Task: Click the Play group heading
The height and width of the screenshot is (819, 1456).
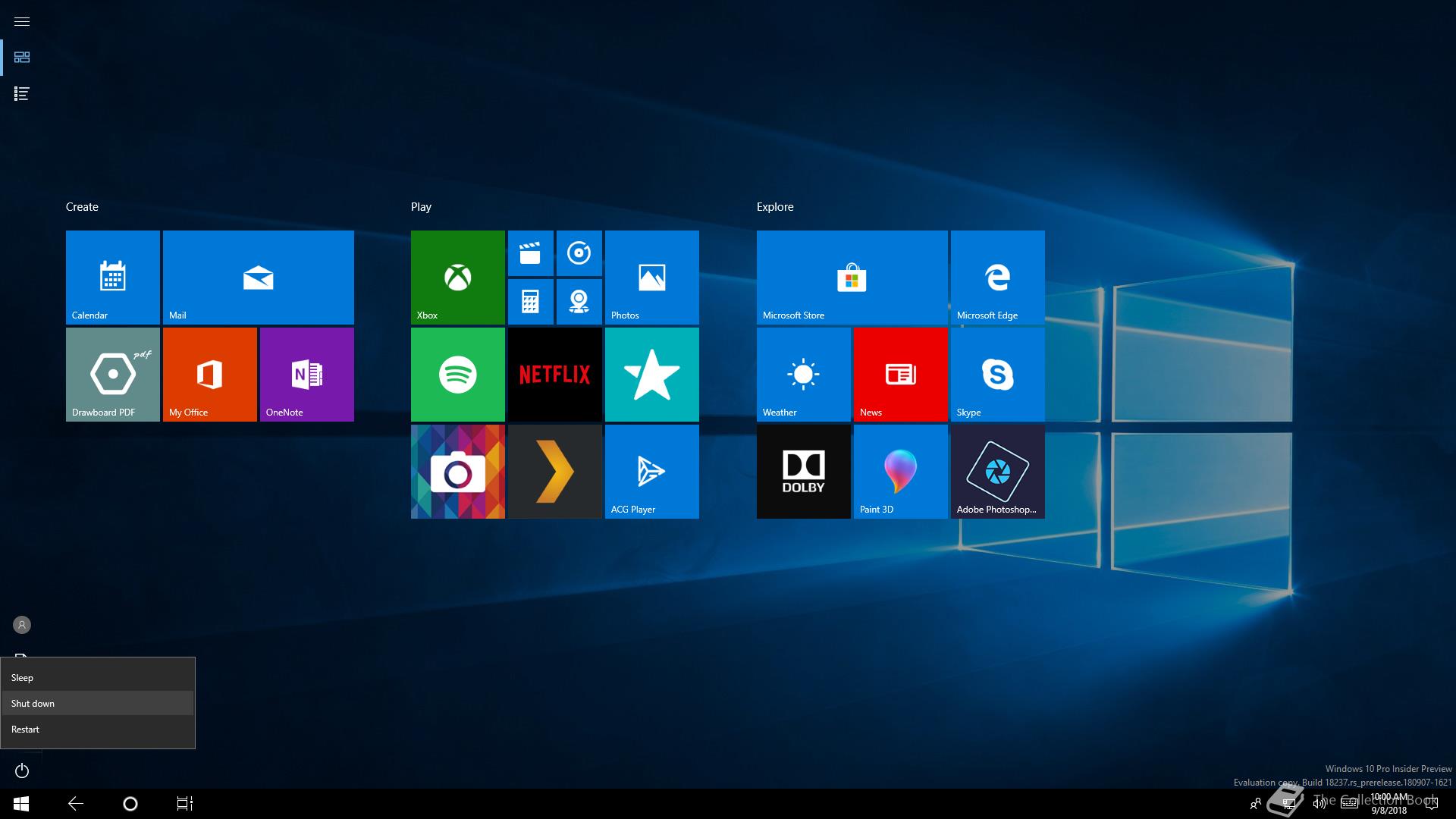Action: pos(421,207)
